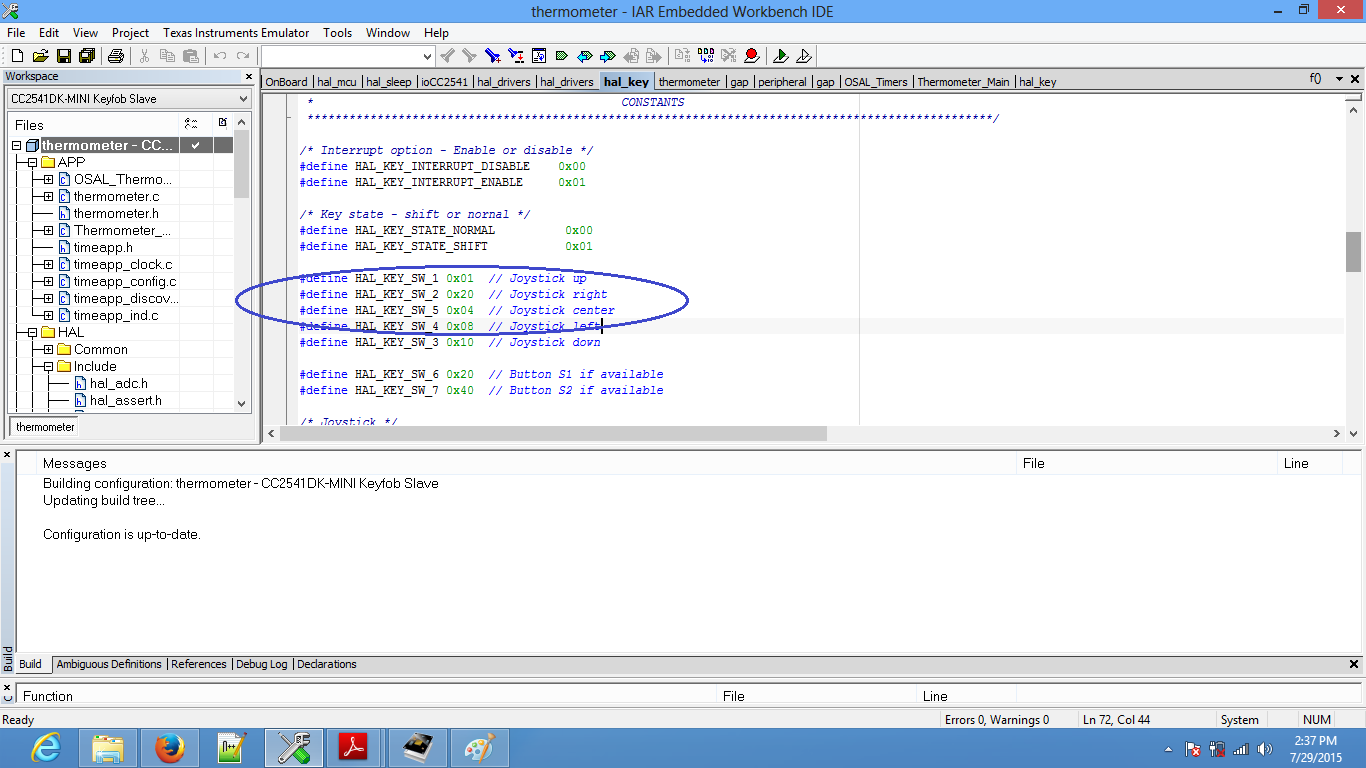The height and width of the screenshot is (768, 1366).
Task: Open the Go To dialog icon
Action: [x=538, y=56]
